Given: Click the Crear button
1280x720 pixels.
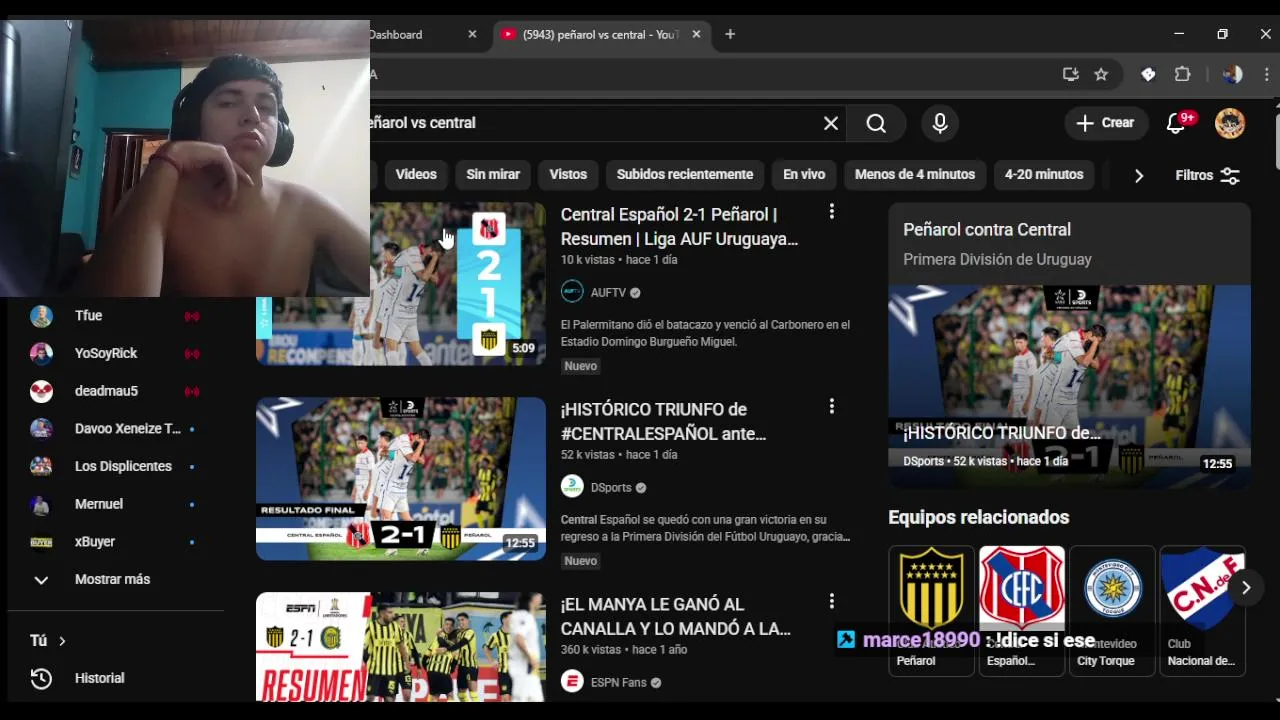Looking at the screenshot, I should [1106, 123].
